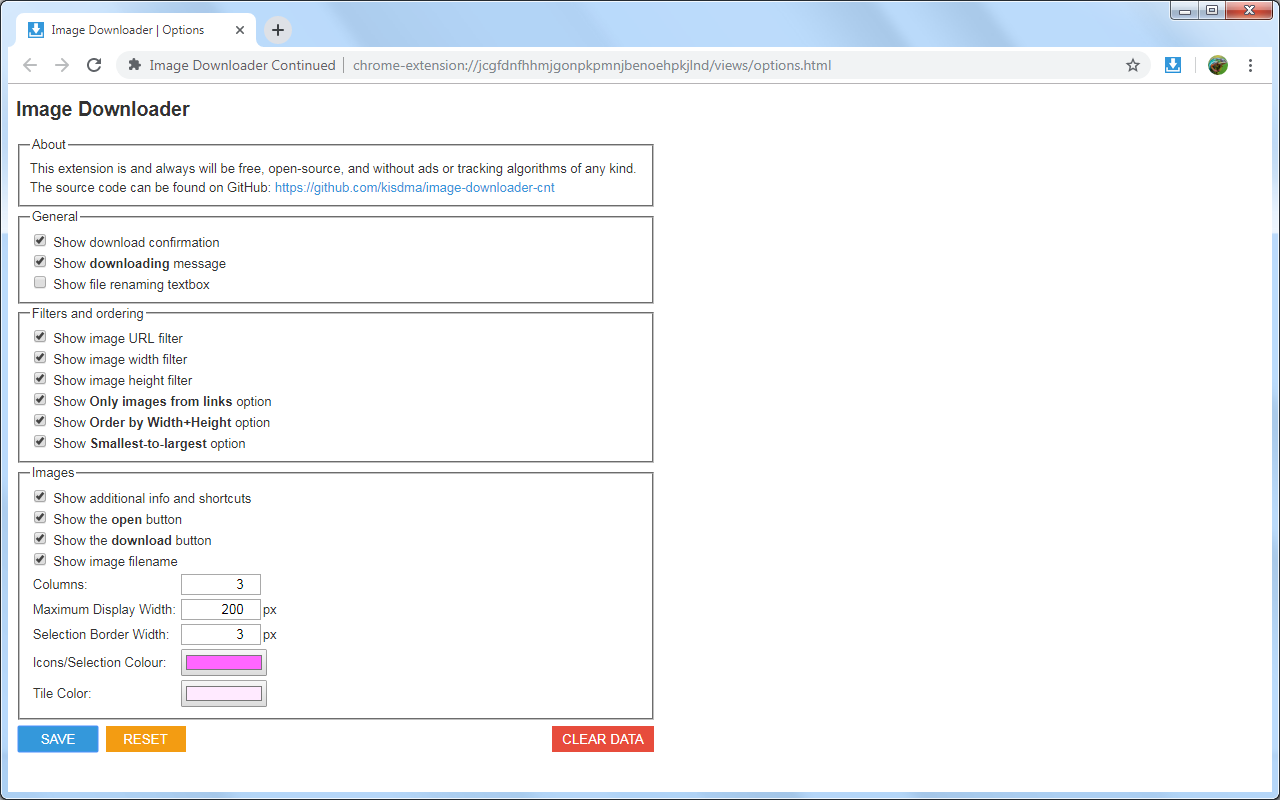Open the Chrome profile avatar
Image resolution: width=1280 pixels, height=800 pixels.
tap(1218, 65)
